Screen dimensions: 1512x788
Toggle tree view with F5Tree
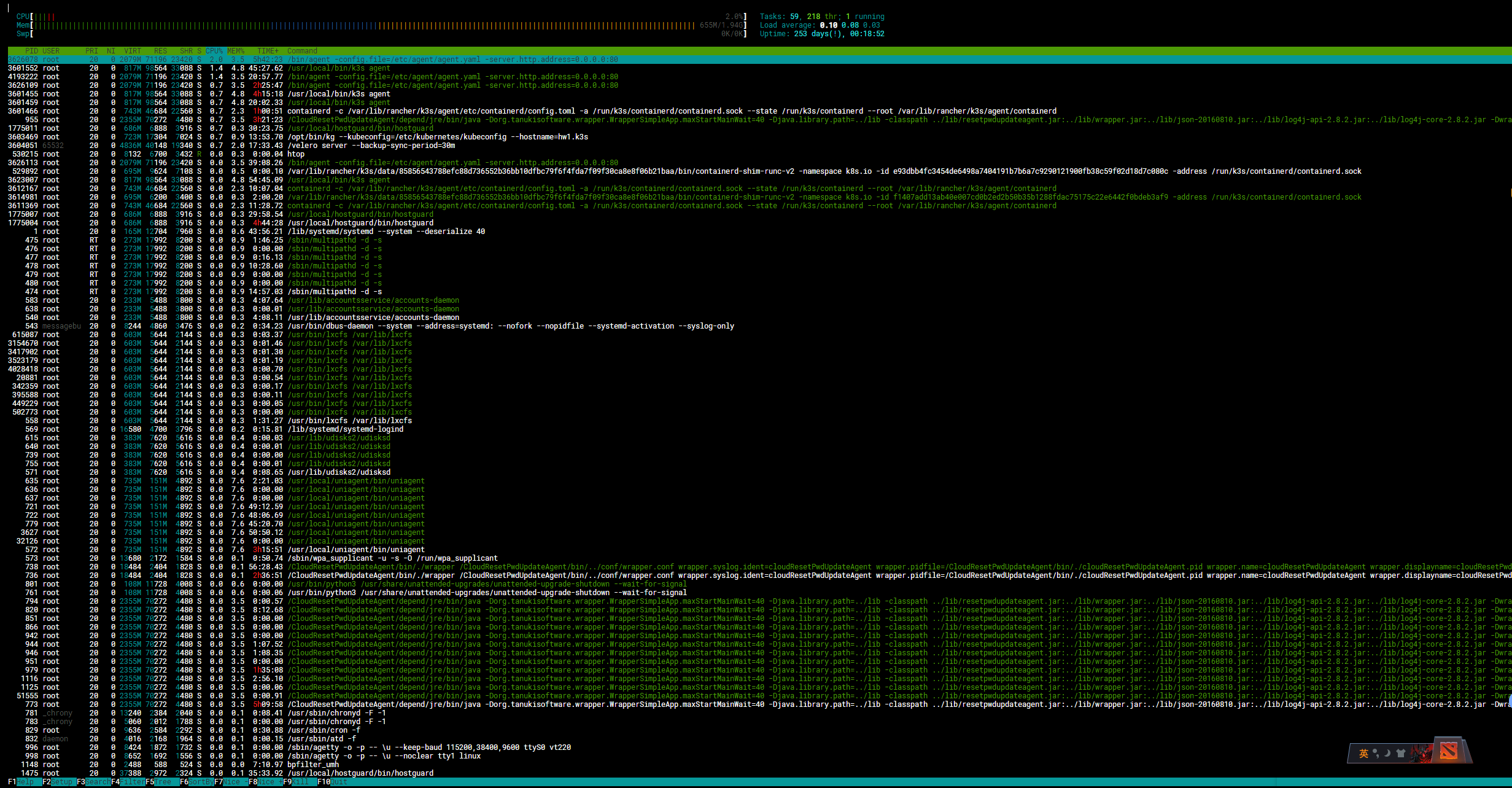pyautogui.click(x=161, y=782)
